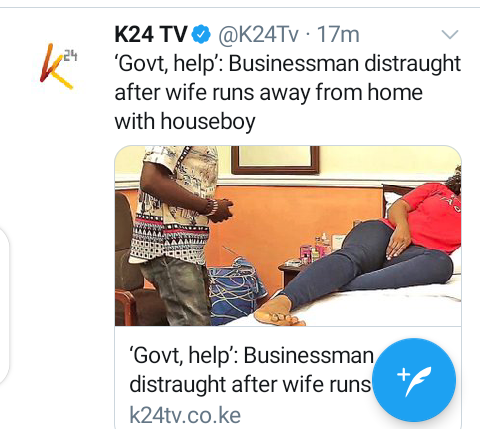Image resolution: width=480 pixels, height=429 pixels.
Task: Open the K24 TV profile avatar logo
Action: tap(58, 67)
